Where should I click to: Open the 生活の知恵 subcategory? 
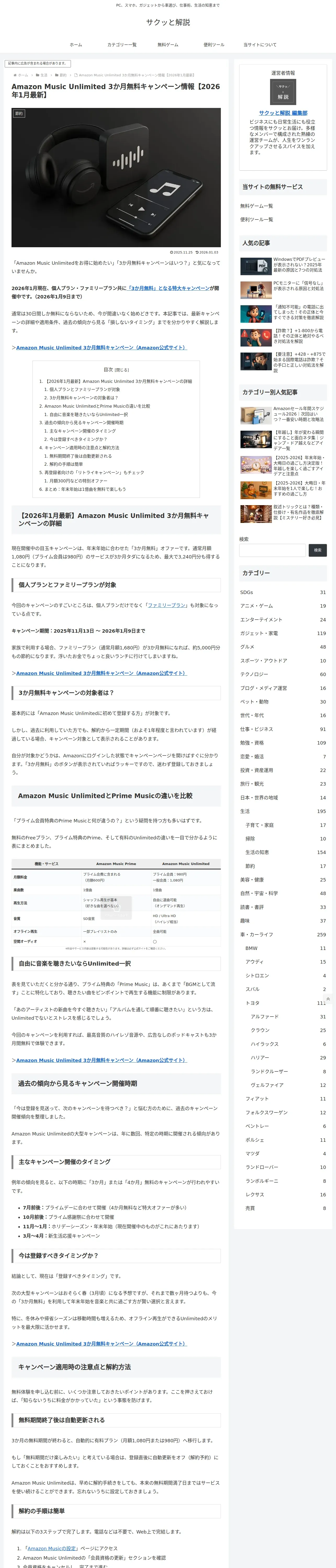coord(285,852)
